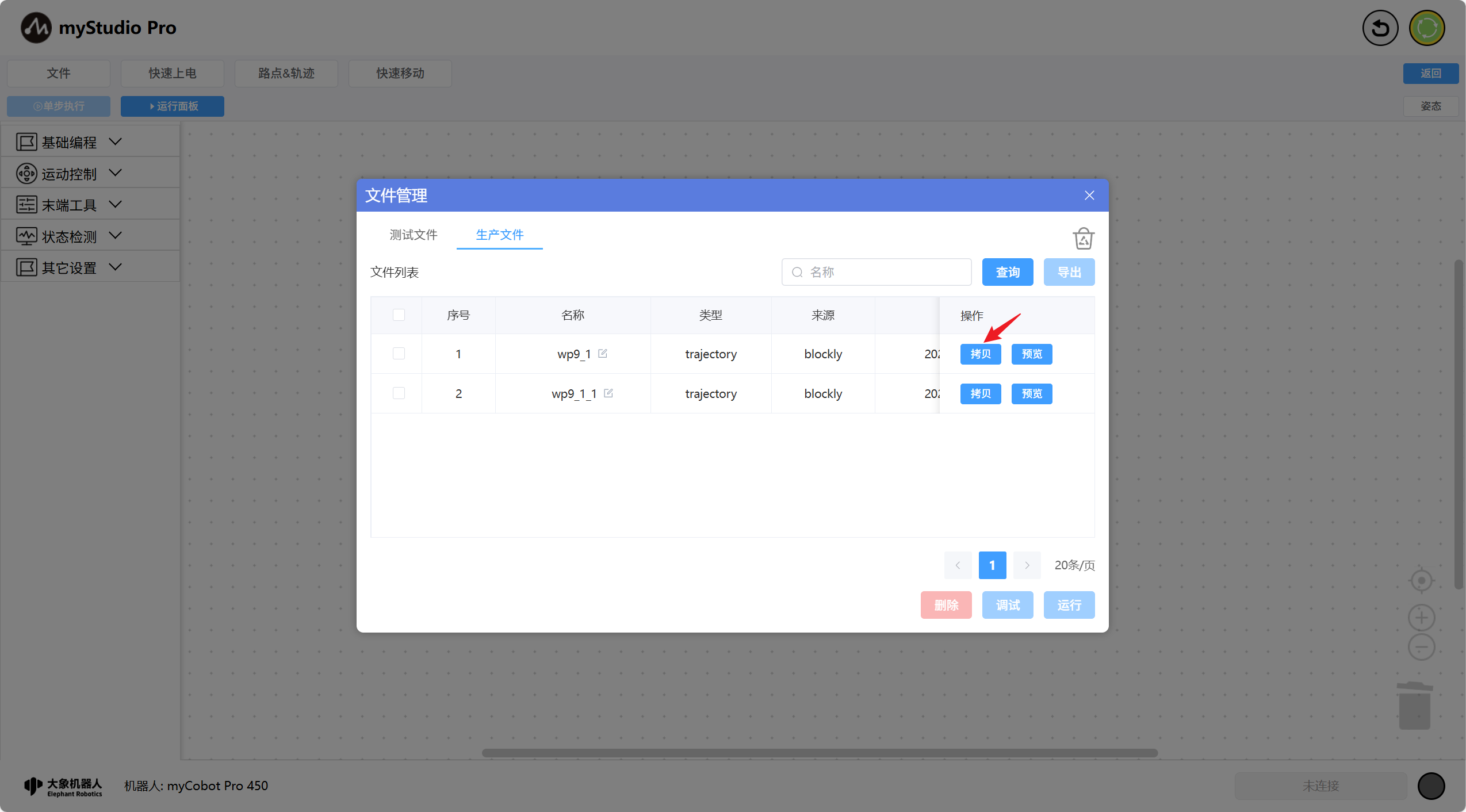This screenshot has height=812, width=1466.
Task: Click the center-workspace target icon
Action: point(1421,581)
